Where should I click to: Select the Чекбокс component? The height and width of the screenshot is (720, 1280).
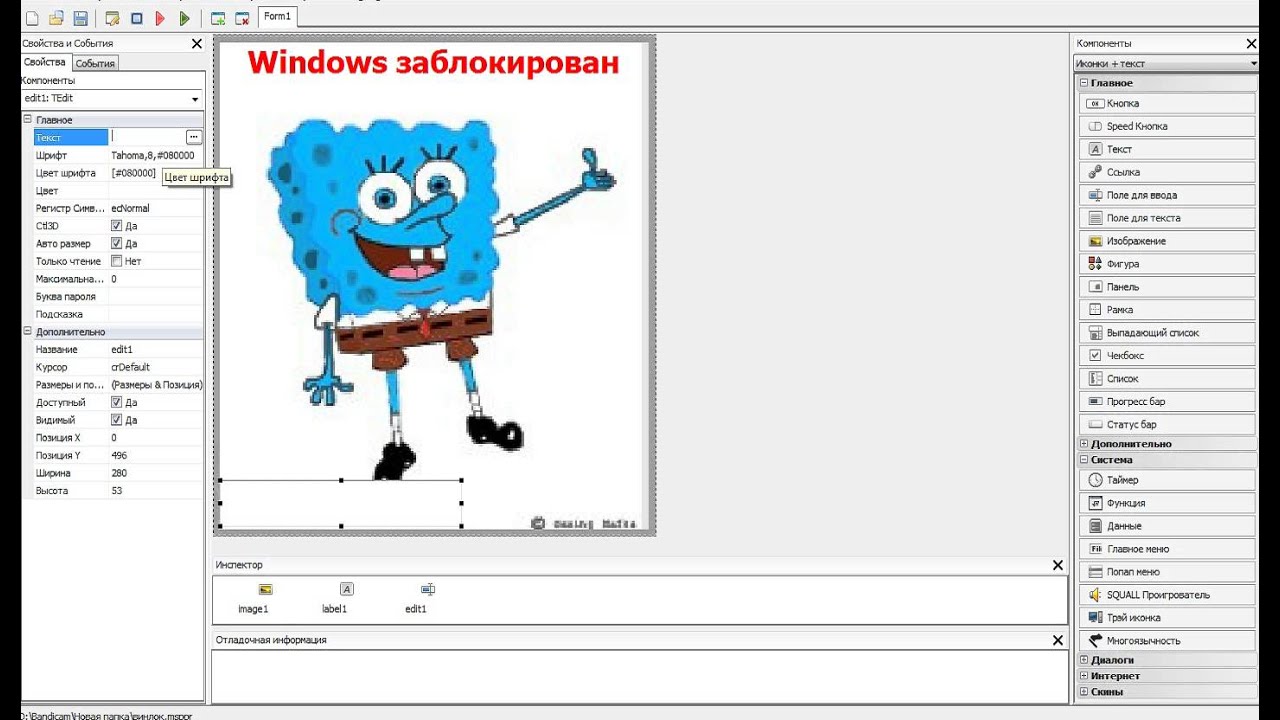tap(1167, 356)
